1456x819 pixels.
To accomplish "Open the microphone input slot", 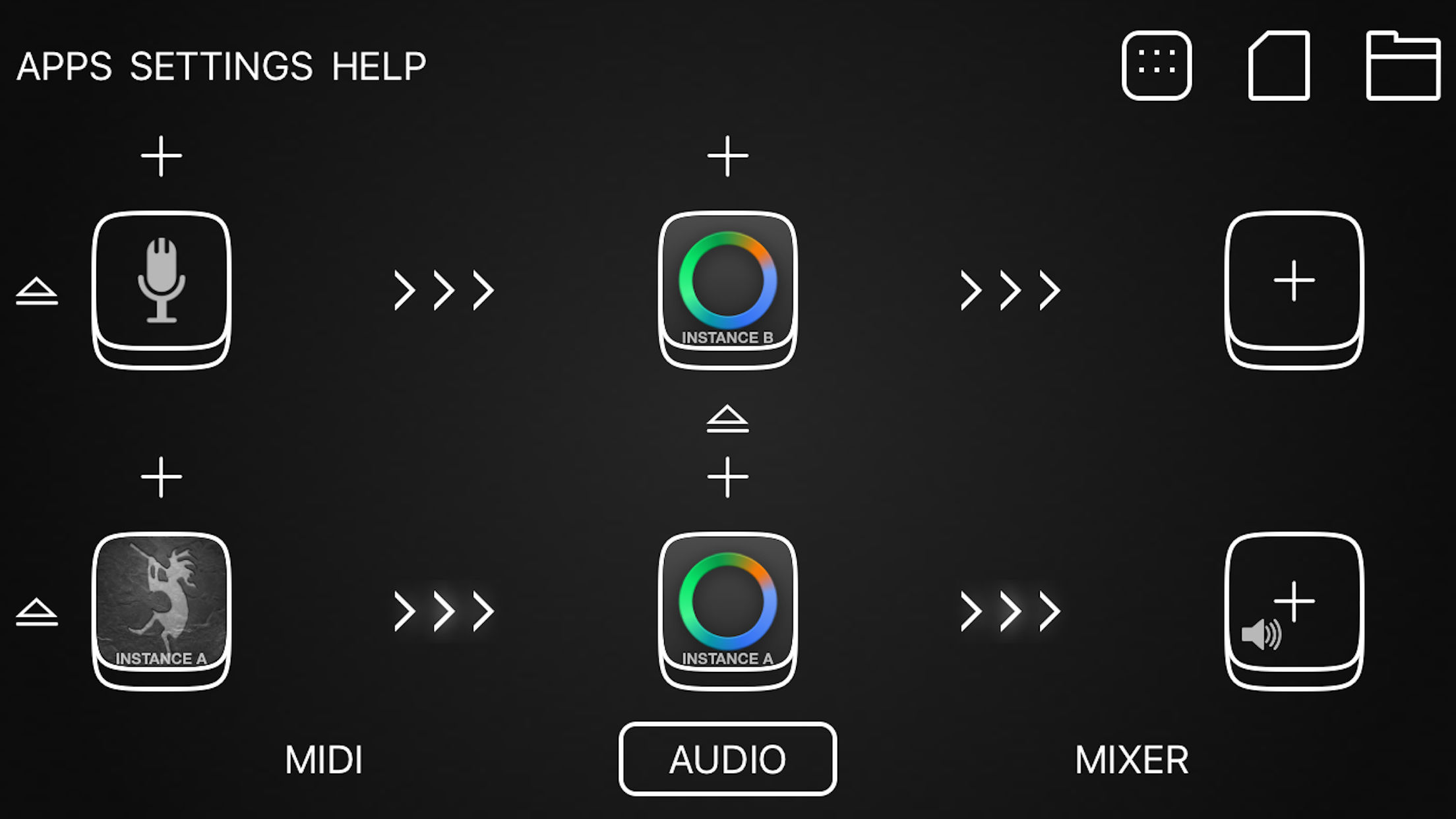I will (162, 289).
